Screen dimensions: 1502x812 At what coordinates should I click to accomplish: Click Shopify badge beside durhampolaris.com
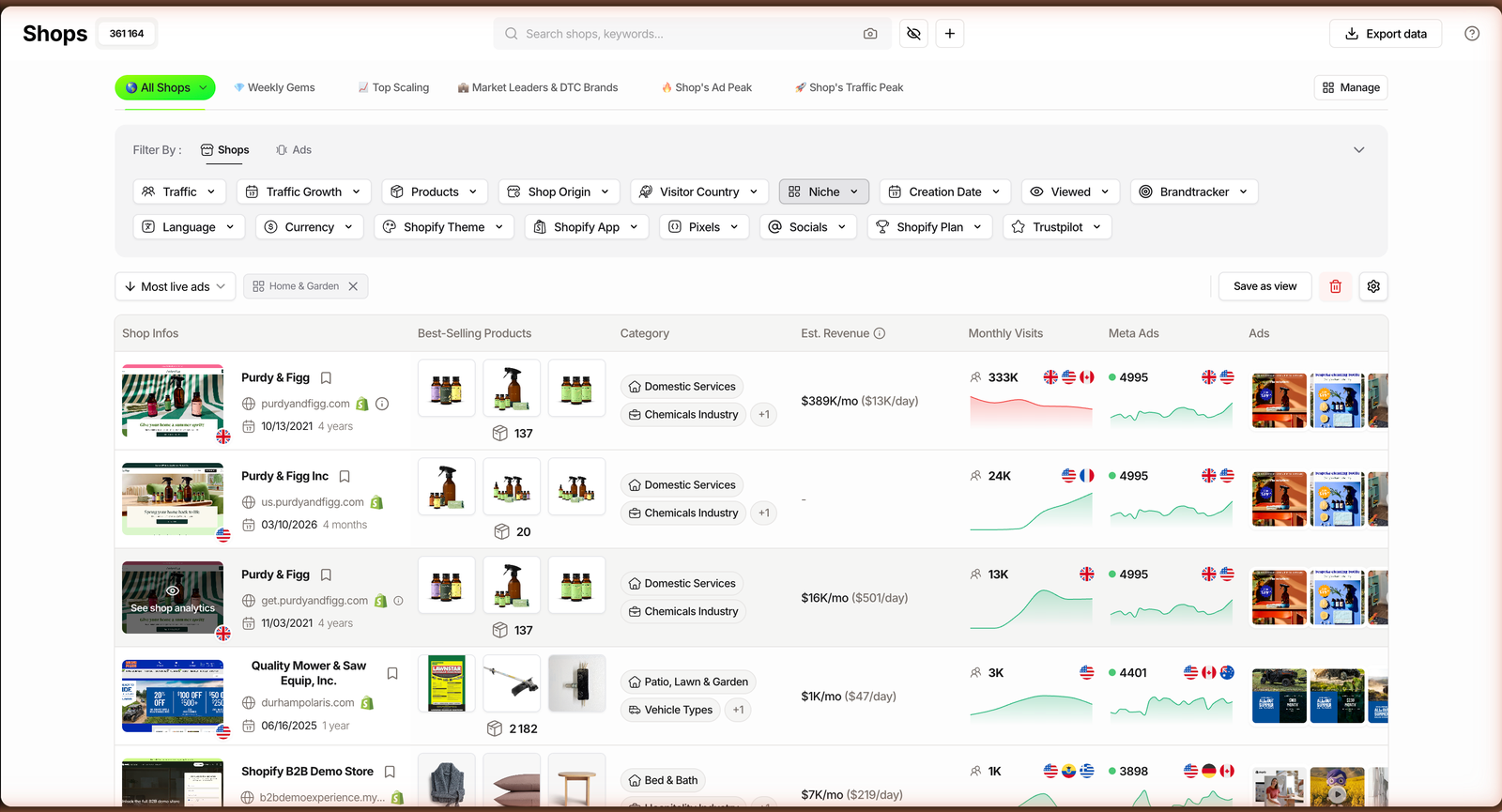[367, 703]
